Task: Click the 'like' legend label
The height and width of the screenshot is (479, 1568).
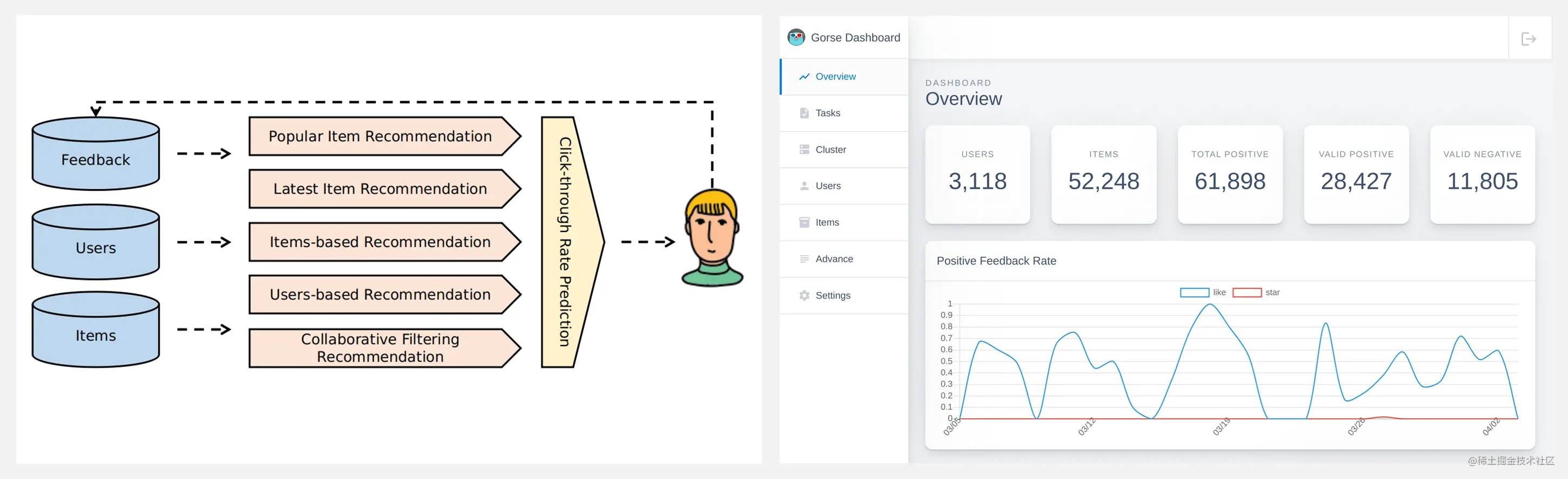Action: [1219, 292]
